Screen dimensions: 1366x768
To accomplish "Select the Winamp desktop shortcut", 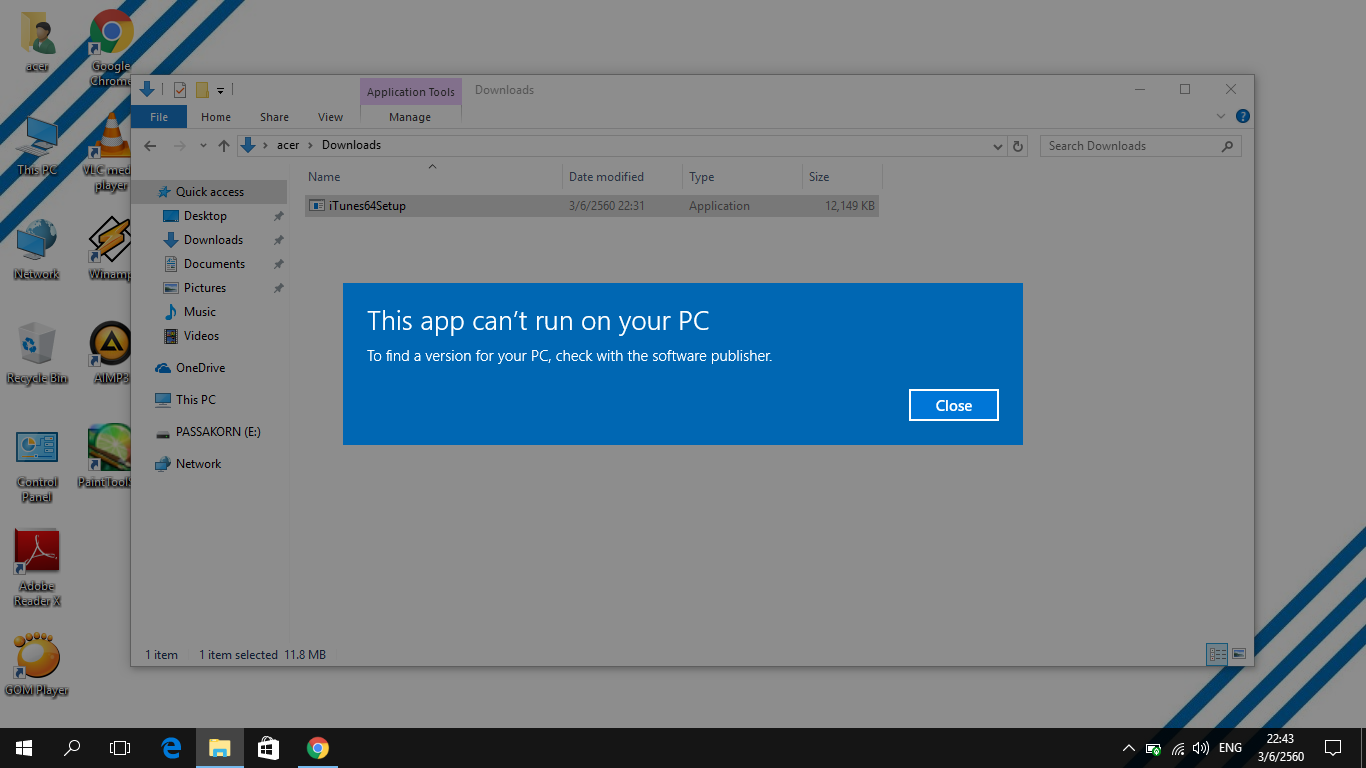I will point(110,249).
